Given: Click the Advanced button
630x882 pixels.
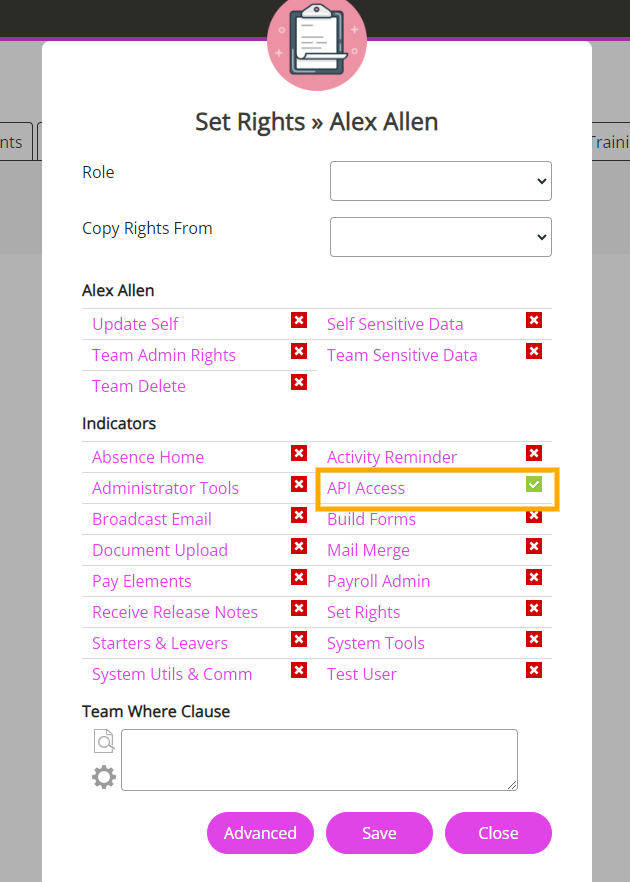Looking at the screenshot, I should point(260,833).
